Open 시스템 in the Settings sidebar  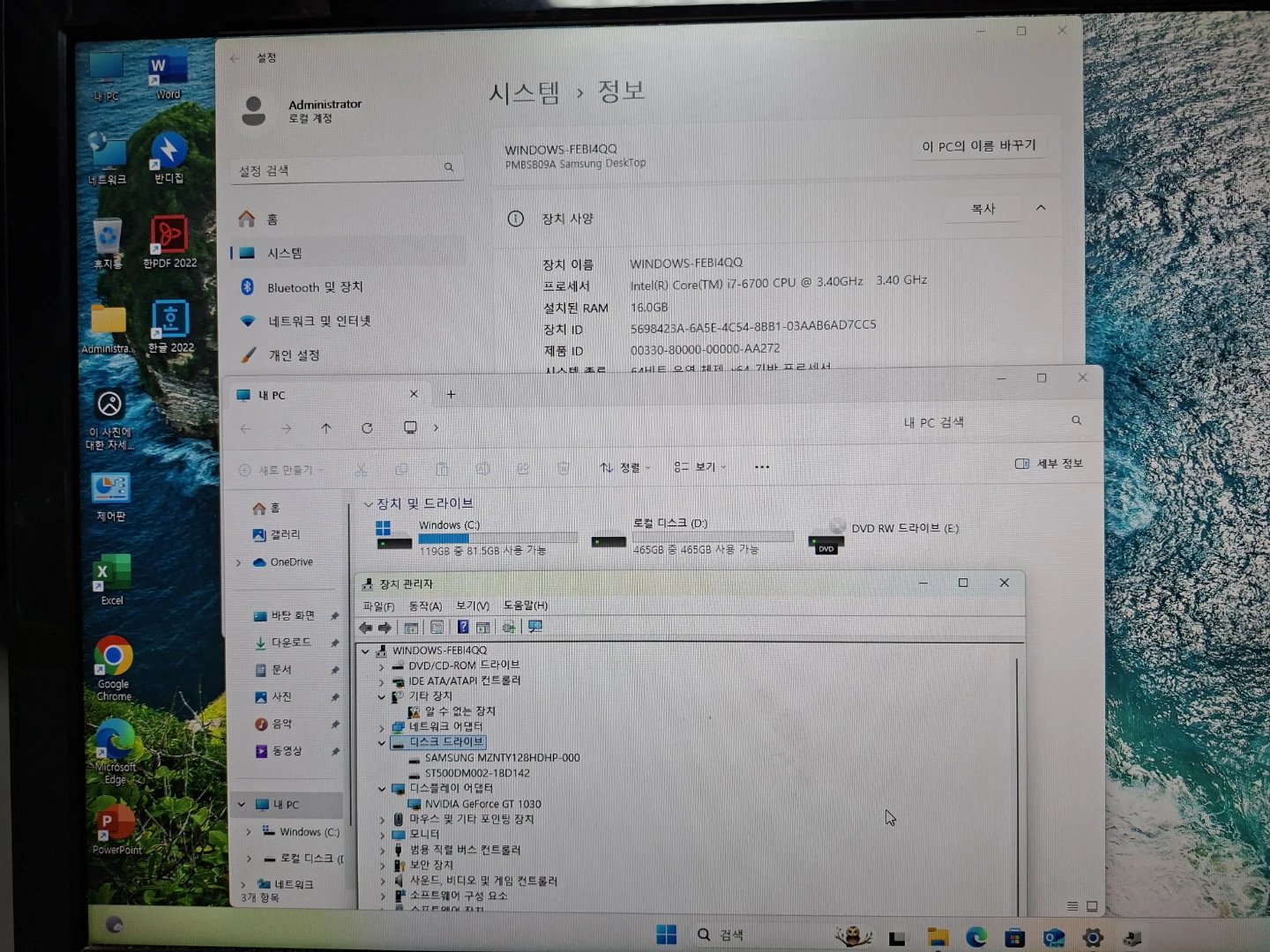coord(348,253)
